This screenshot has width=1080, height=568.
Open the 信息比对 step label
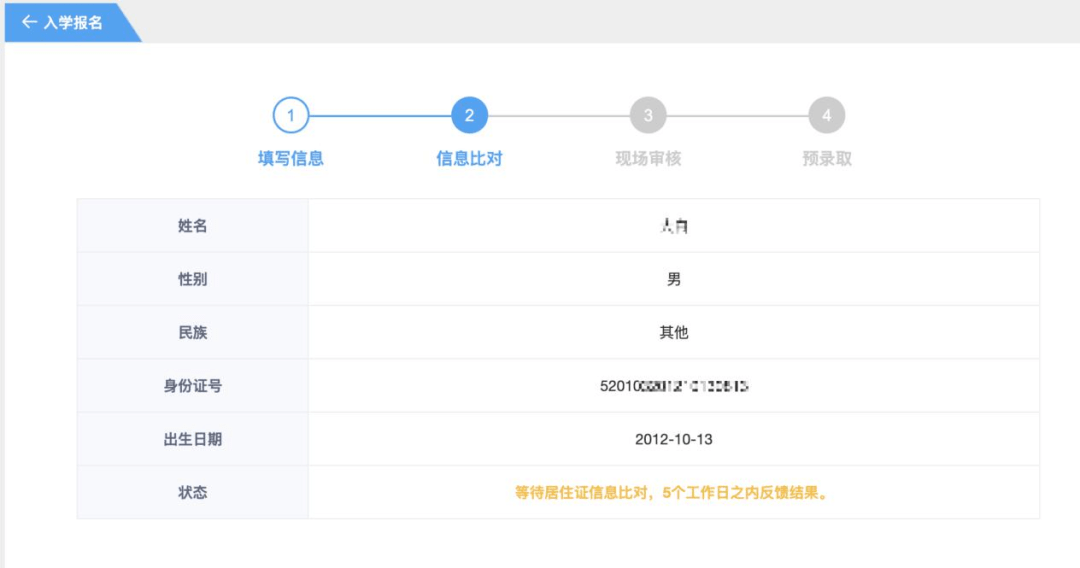coord(469,158)
